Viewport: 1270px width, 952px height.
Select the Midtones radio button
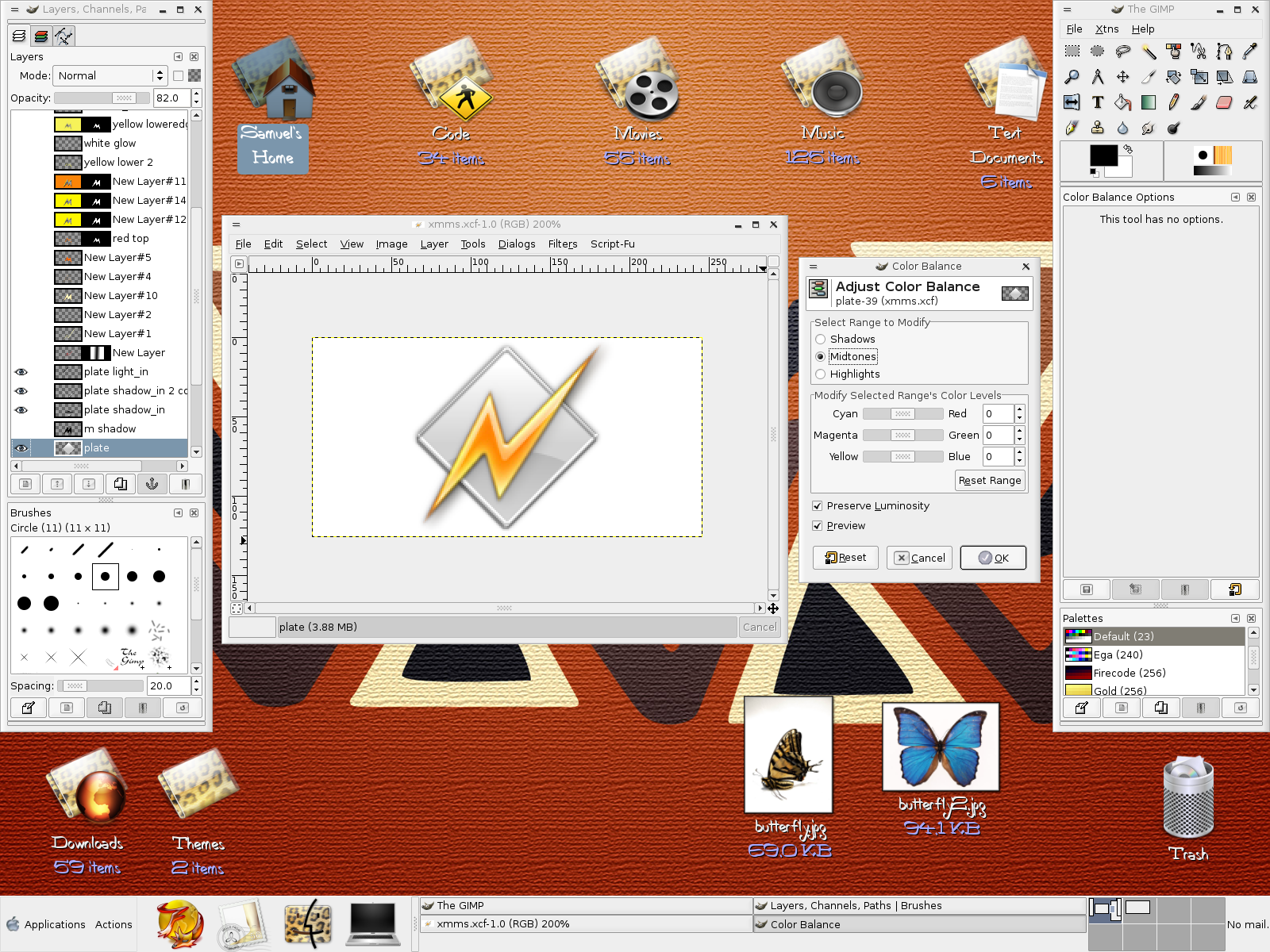821,356
